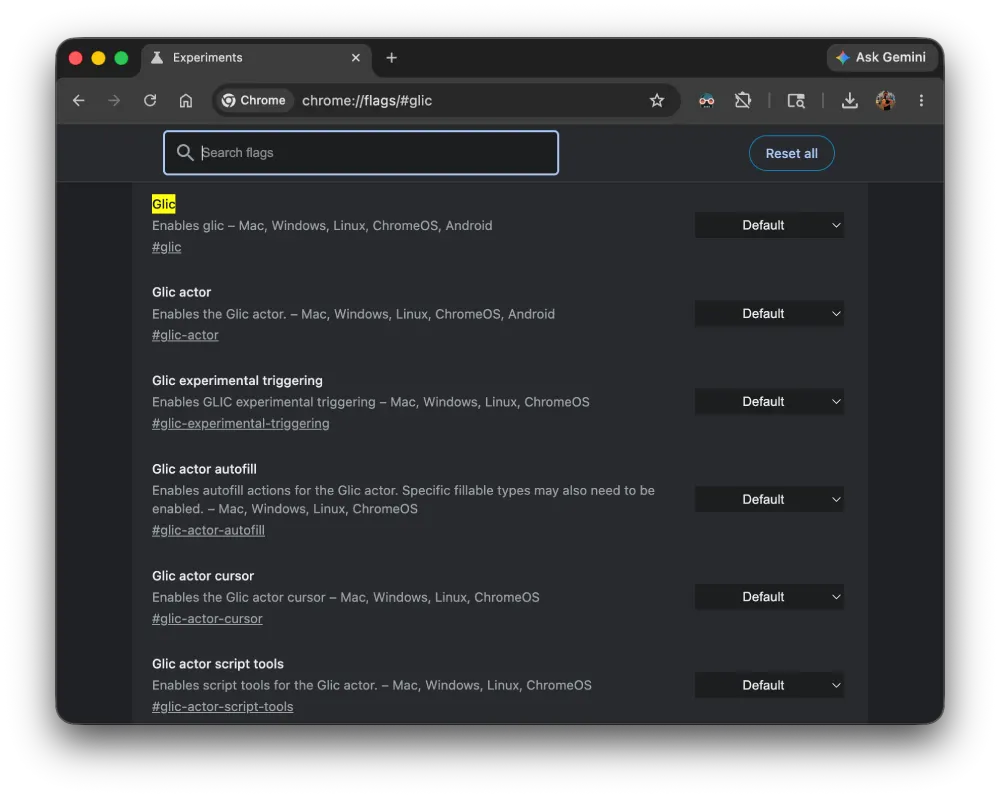Open Glic actor autofill dropdown
Screen dimensions: 1000x798
769,499
